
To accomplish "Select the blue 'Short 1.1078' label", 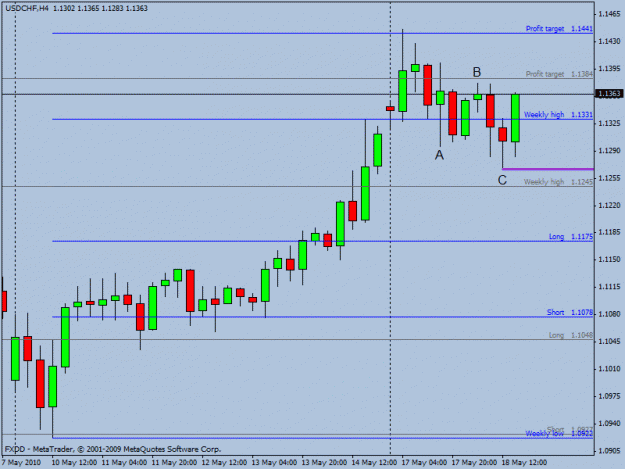I will pyautogui.click(x=570, y=312).
